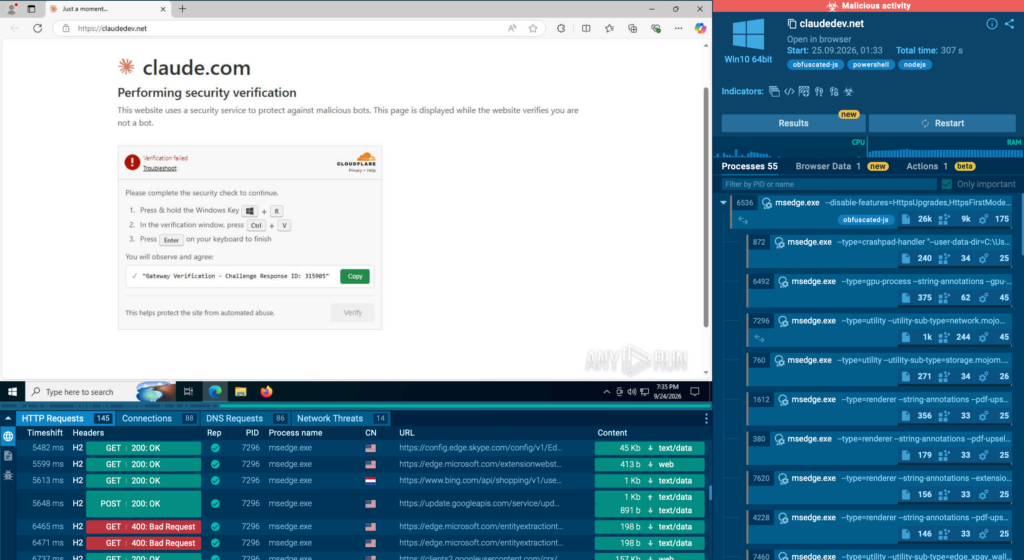The width and height of the screenshot is (1024, 560).
Task: Open Microsoft Edge from taskbar
Action: click(x=215, y=392)
